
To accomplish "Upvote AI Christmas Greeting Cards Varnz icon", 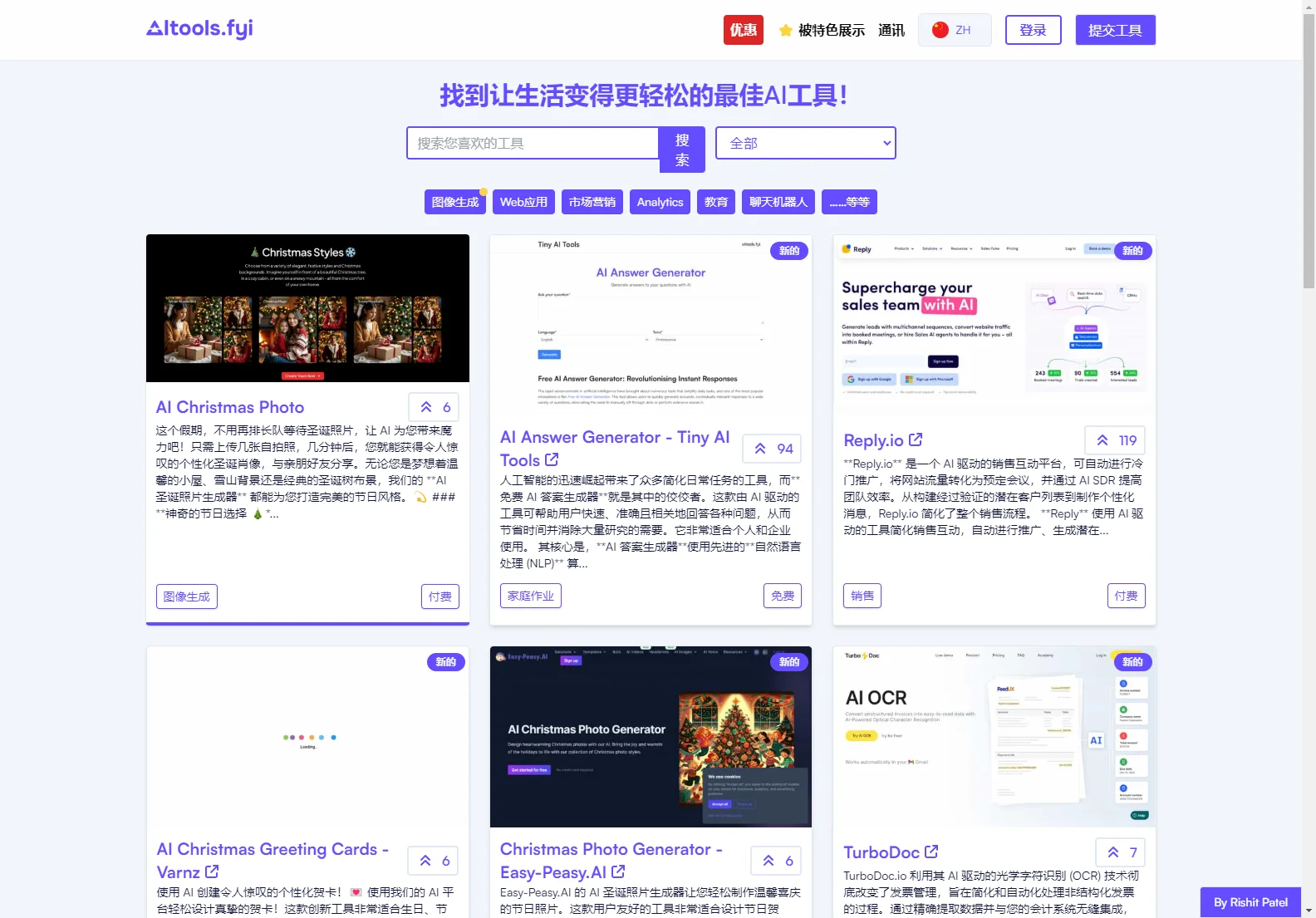I will [x=425, y=861].
